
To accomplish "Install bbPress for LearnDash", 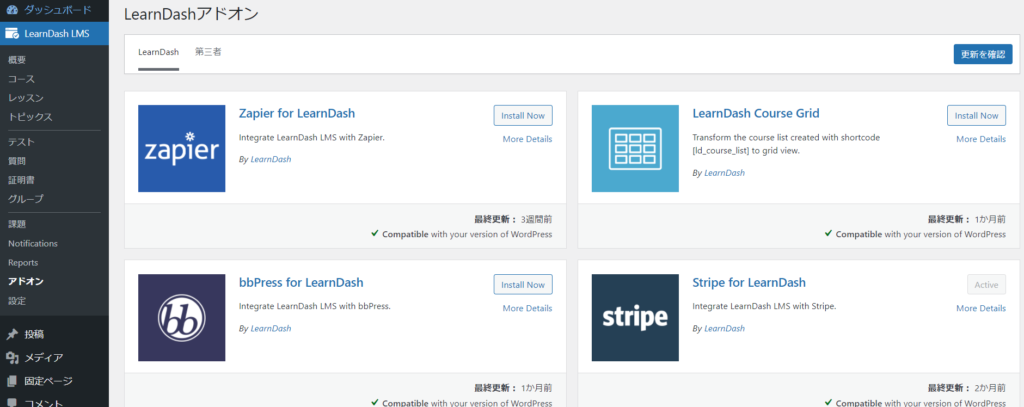I will click(x=523, y=285).
